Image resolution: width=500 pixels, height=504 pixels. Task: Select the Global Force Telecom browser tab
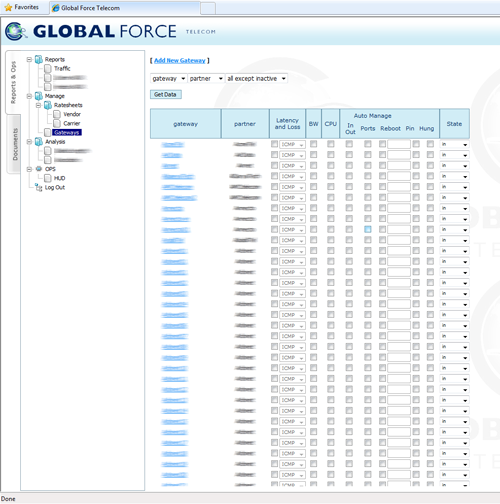tap(125, 8)
